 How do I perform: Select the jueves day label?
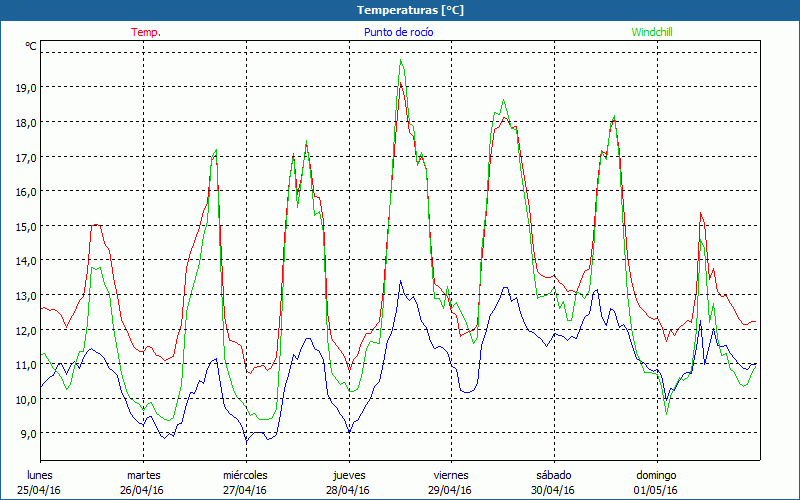click(348, 475)
